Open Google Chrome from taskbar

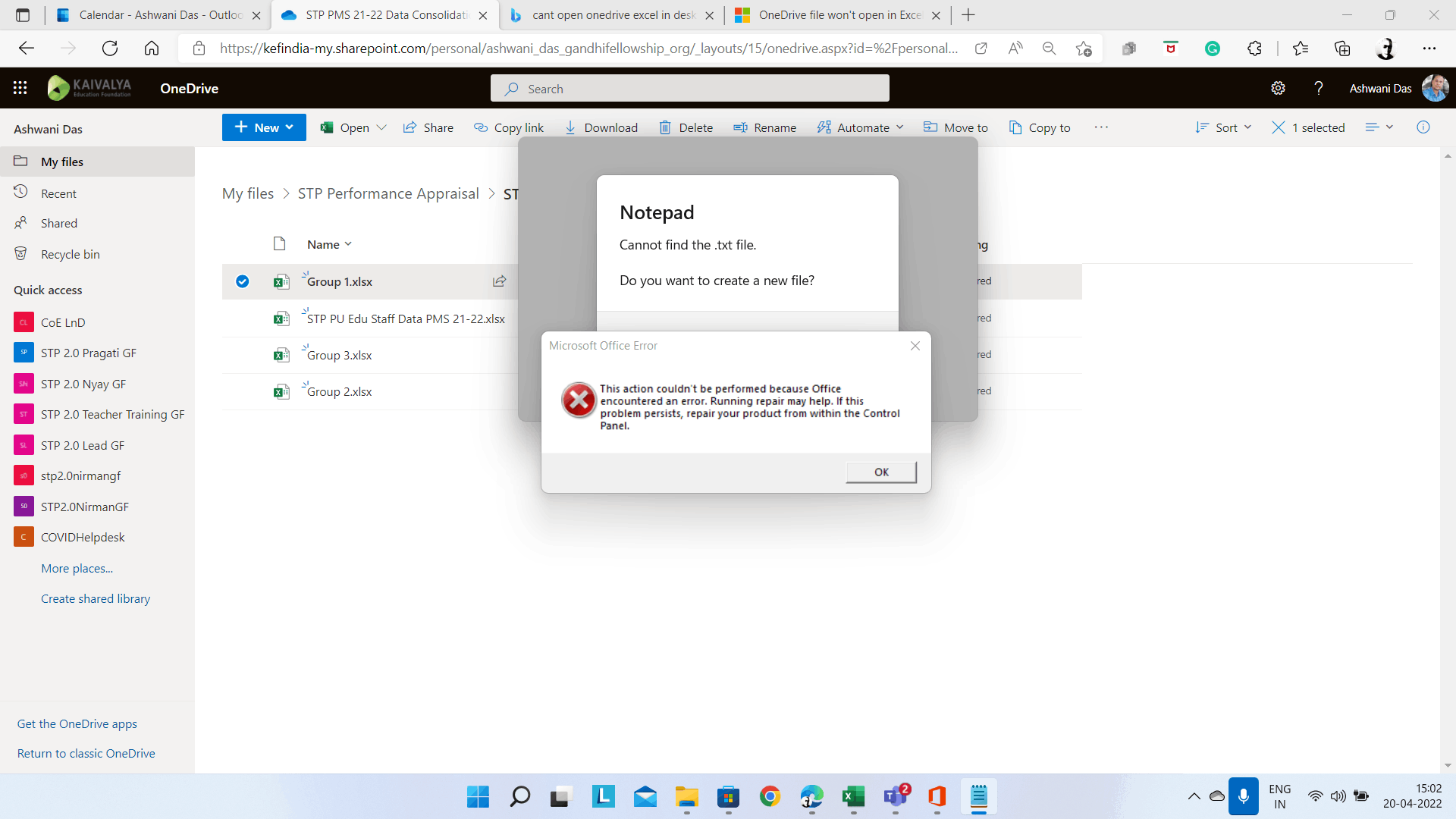pyautogui.click(x=770, y=796)
